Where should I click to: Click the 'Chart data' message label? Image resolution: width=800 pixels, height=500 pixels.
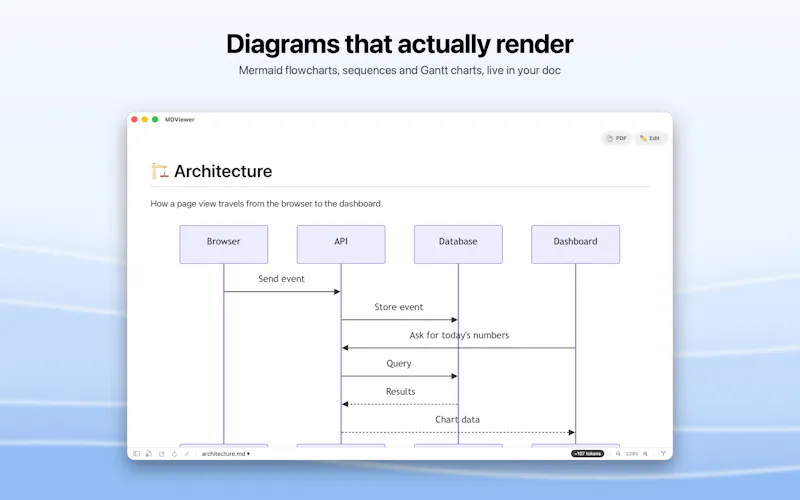tap(457, 420)
